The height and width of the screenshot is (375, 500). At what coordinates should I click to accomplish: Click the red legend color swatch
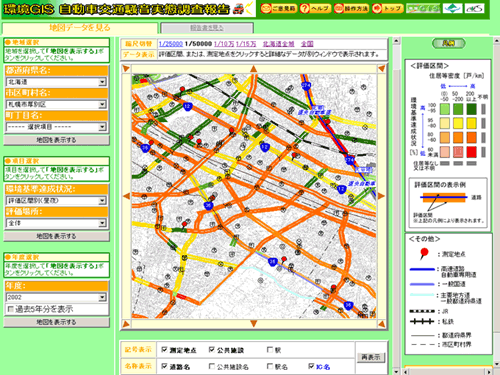tap(471, 152)
